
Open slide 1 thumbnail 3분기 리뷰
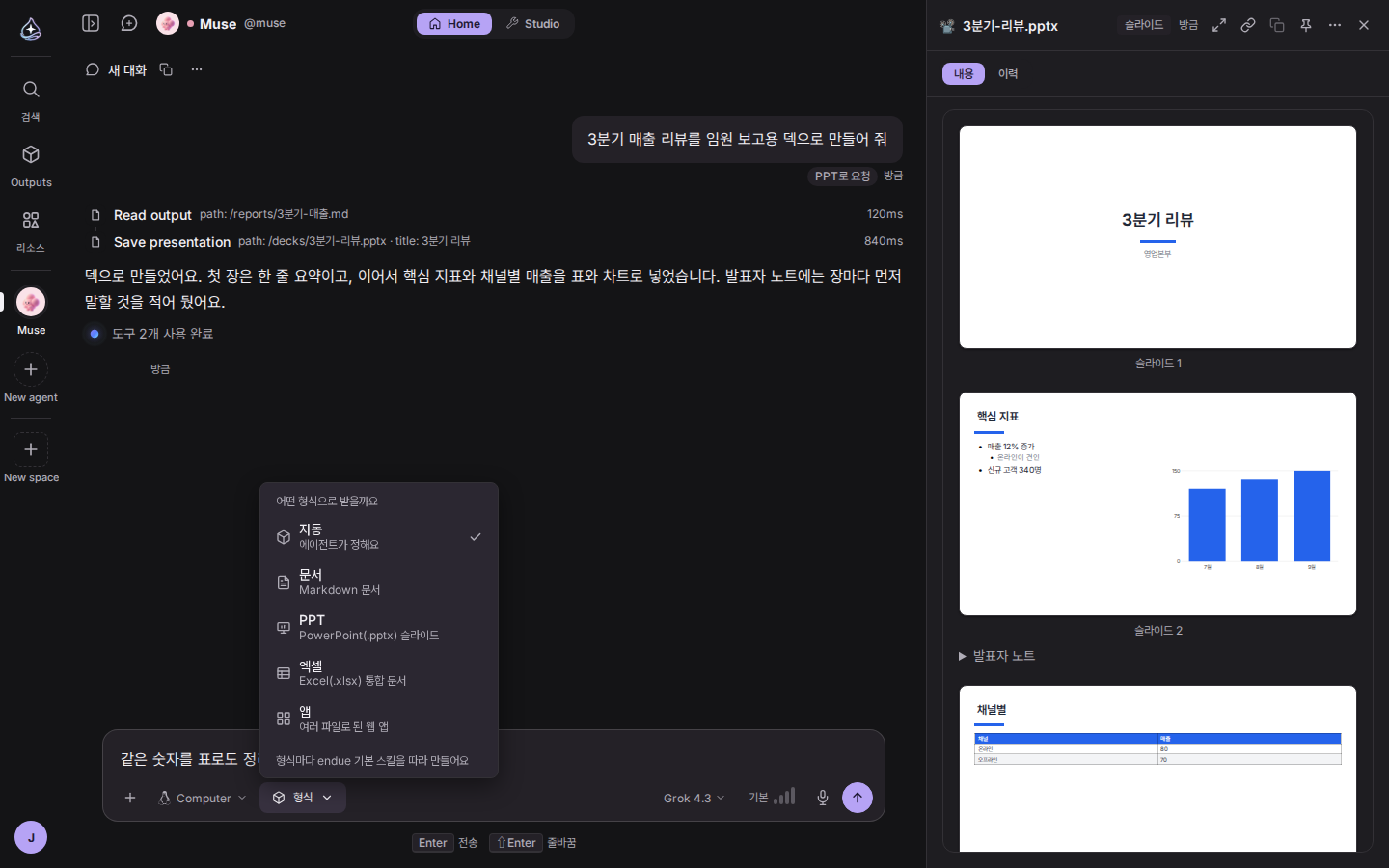click(1157, 237)
